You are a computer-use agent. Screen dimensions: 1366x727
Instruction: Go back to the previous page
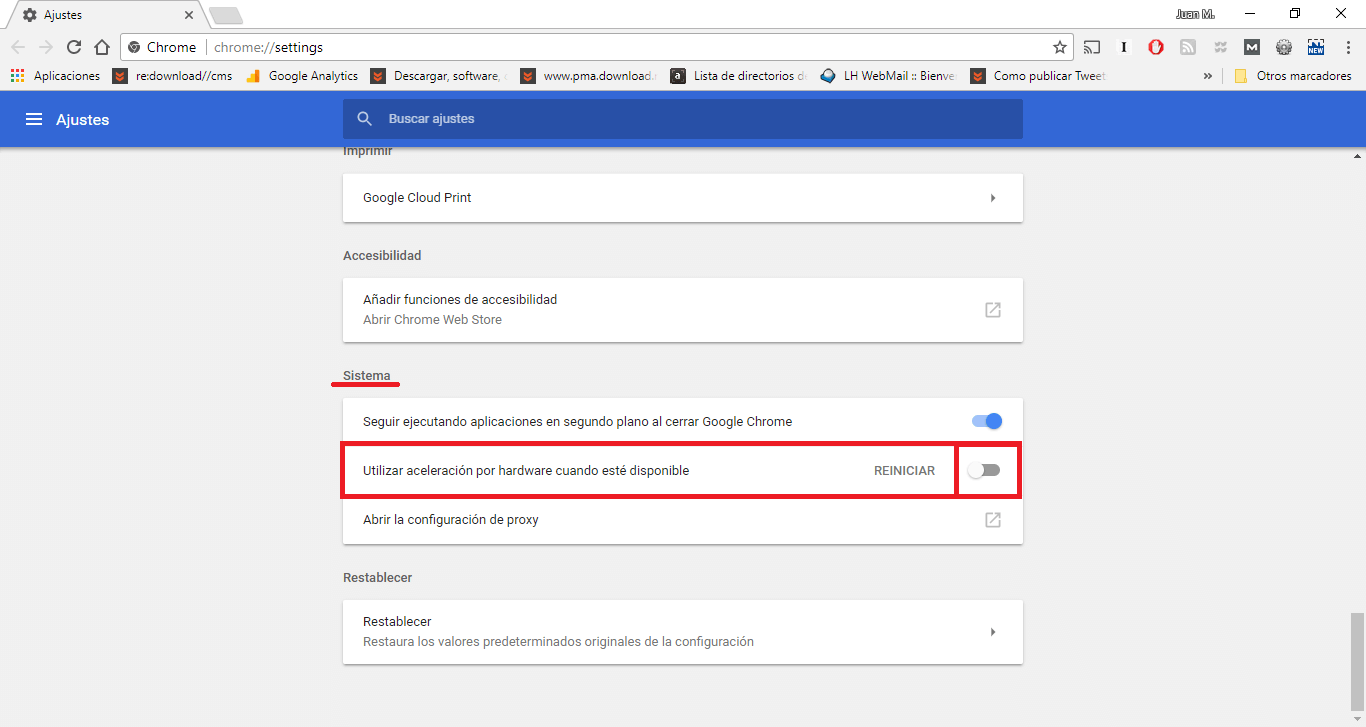pos(18,47)
